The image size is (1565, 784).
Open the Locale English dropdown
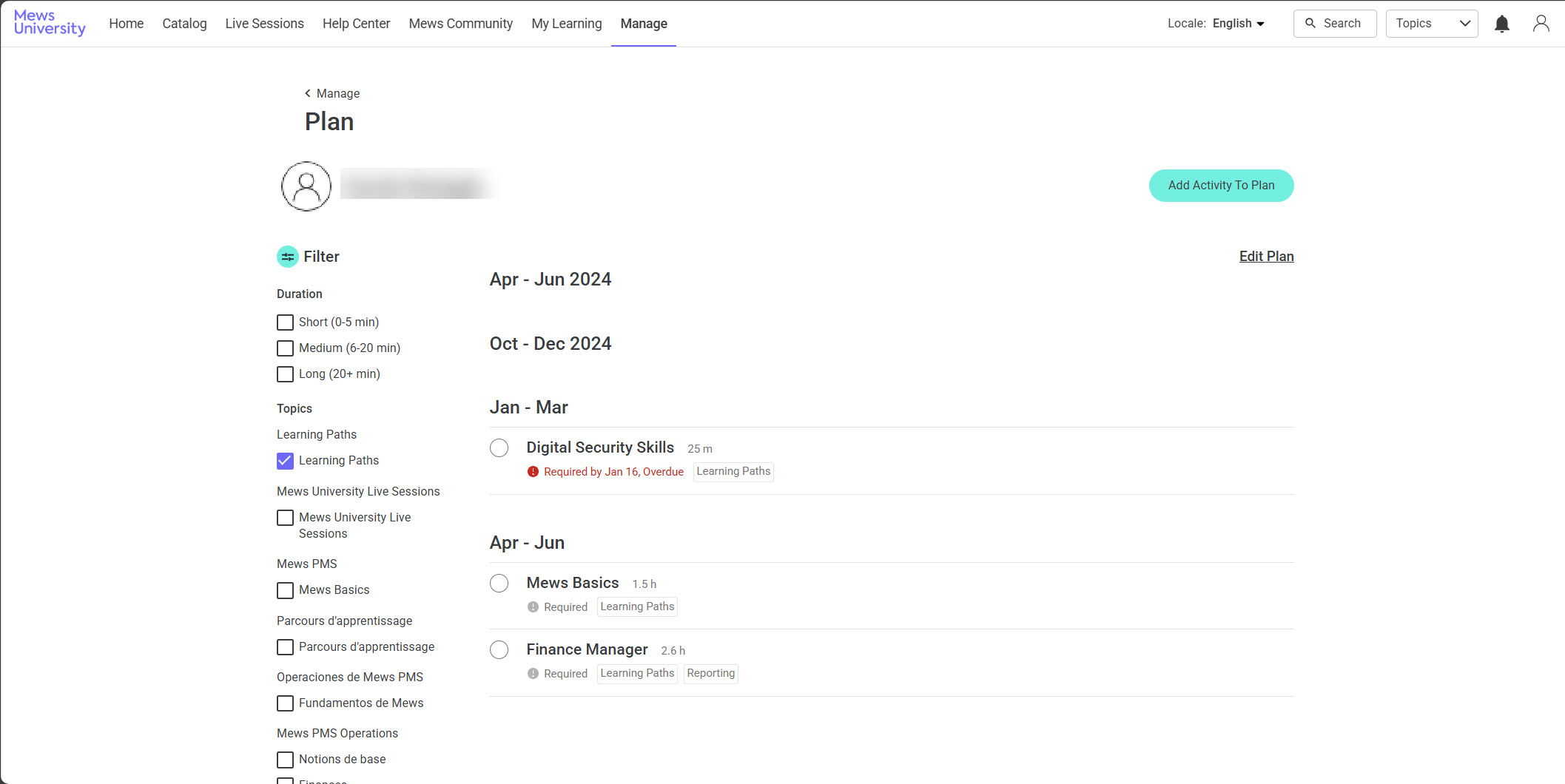[x=1238, y=24]
